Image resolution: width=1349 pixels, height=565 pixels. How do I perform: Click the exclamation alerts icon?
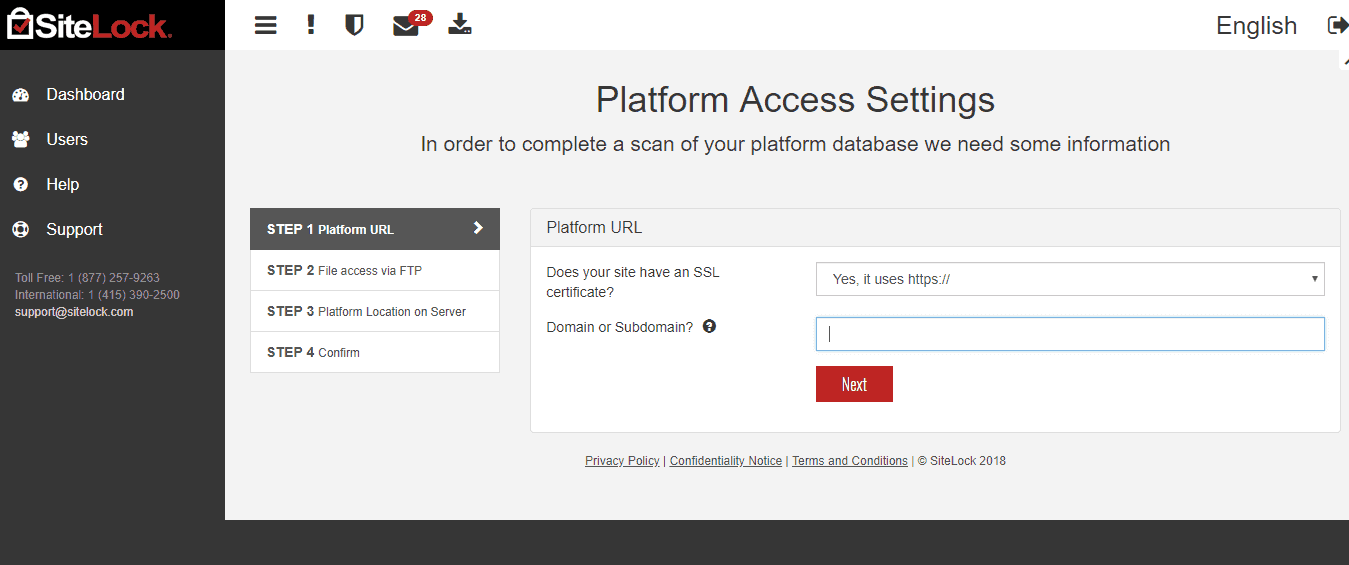311,25
